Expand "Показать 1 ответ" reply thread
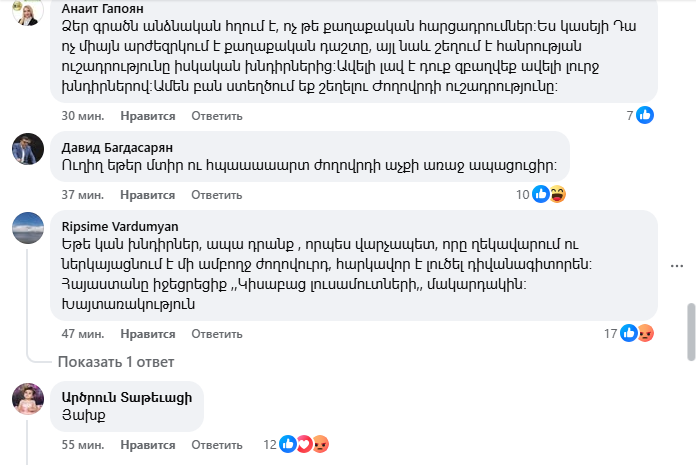The image size is (696, 465). coord(116,361)
